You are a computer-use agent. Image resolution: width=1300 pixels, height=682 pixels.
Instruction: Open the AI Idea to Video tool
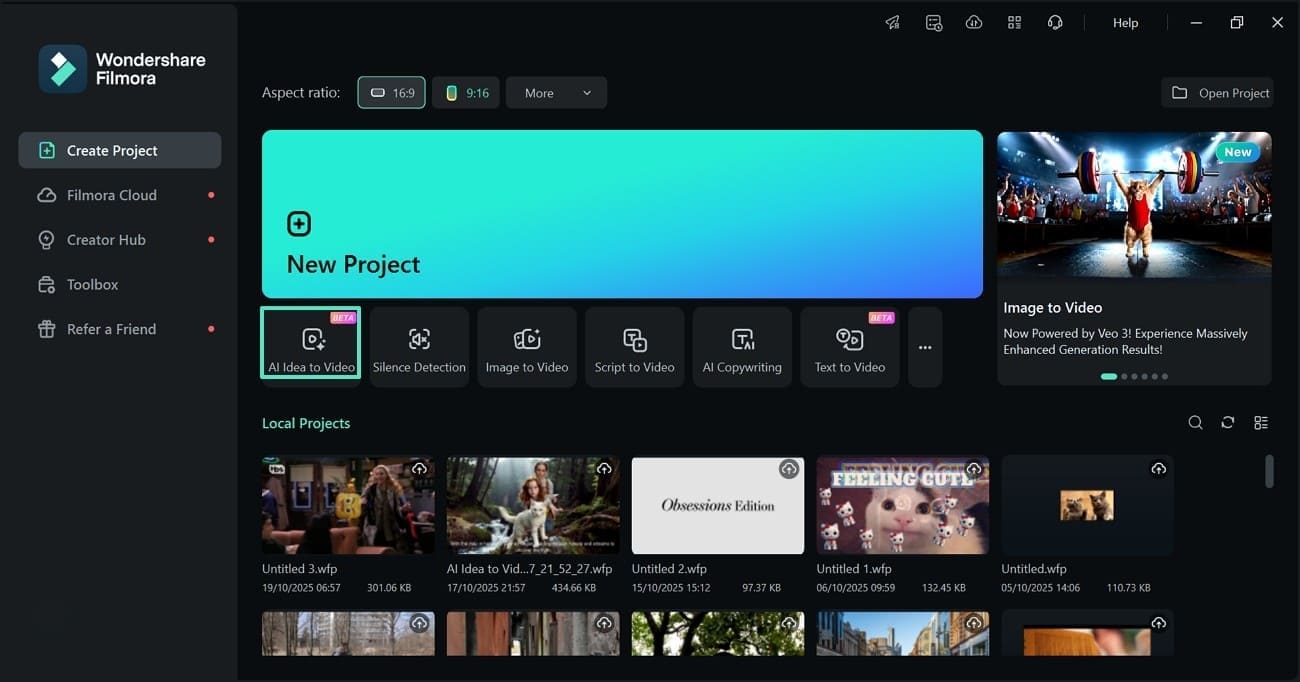310,346
